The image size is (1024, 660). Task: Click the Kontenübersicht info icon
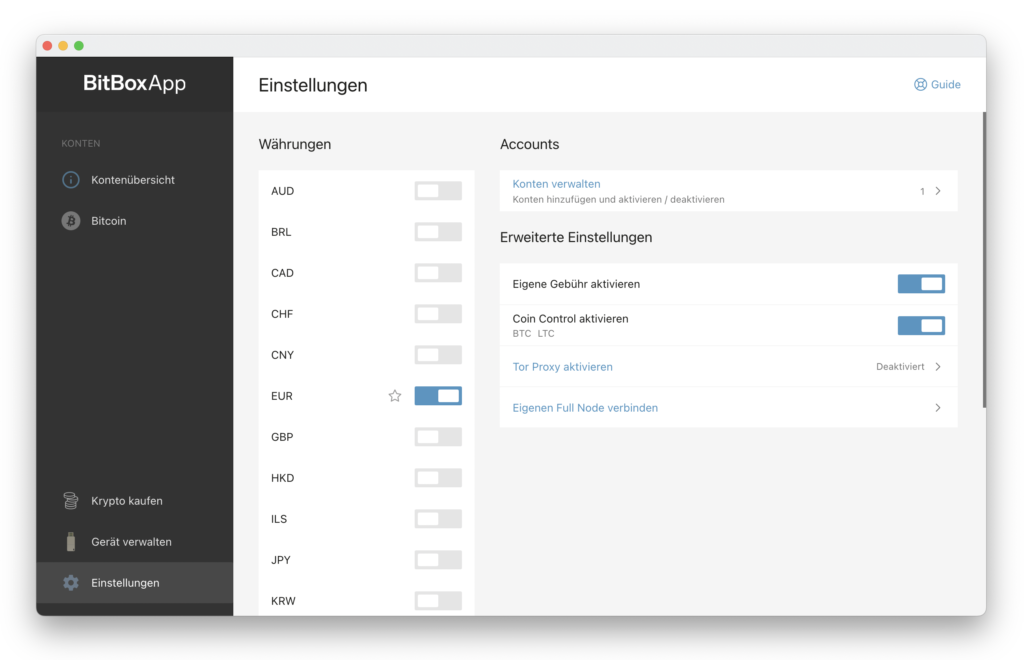pos(71,180)
